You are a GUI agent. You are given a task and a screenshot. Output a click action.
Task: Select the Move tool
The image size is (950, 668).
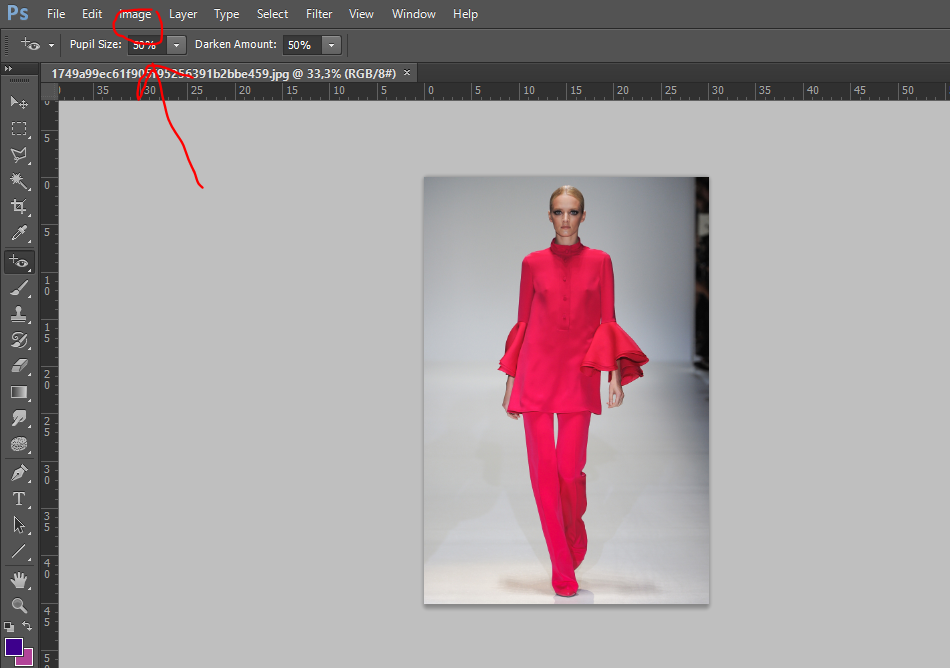(x=19, y=102)
